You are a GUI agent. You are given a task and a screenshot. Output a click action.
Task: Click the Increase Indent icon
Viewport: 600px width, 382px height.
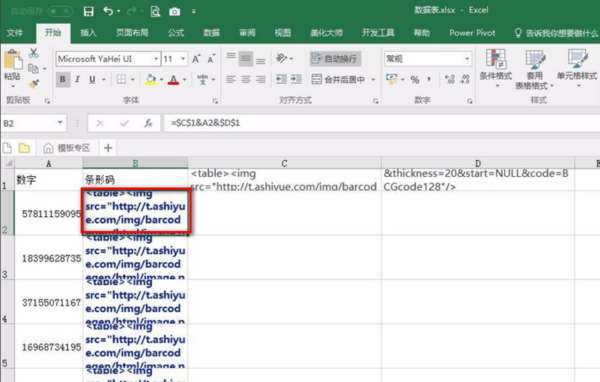click(296, 80)
